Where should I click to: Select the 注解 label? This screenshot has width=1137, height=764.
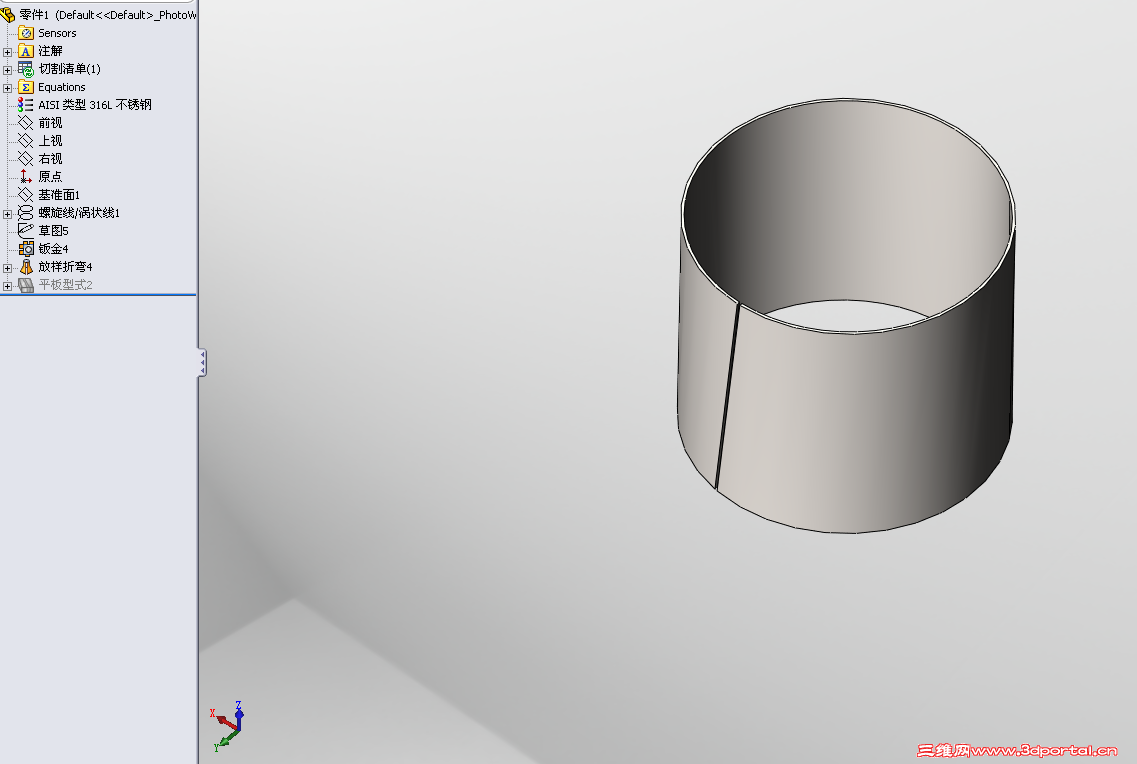pyautogui.click(x=50, y=51)
